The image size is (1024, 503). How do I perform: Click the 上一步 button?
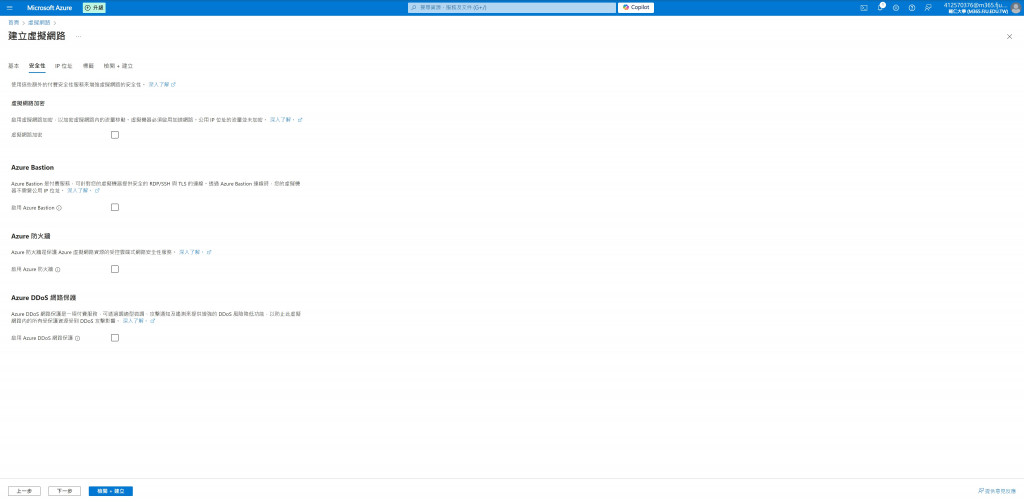coord(24,491)
